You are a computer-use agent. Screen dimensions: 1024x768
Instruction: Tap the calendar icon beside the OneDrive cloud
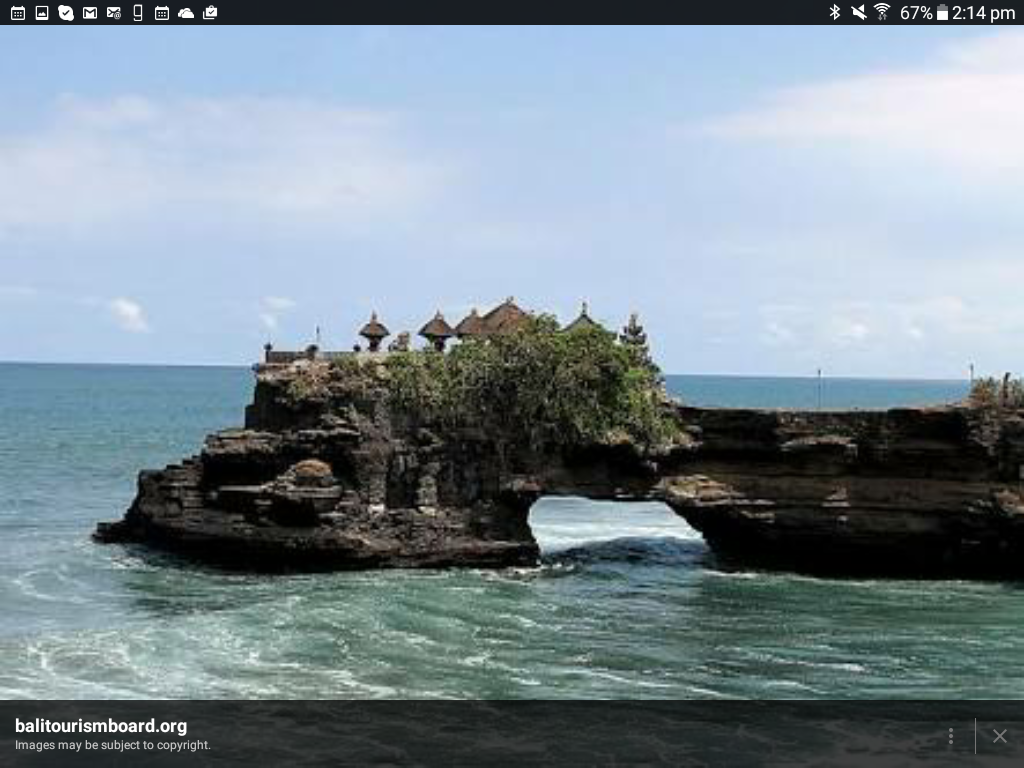[162, 13]
